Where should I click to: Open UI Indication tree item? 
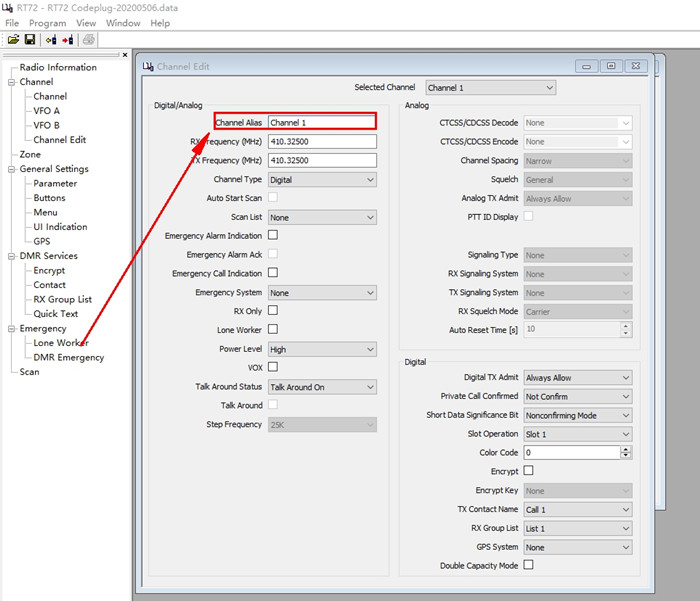(60, 227)
